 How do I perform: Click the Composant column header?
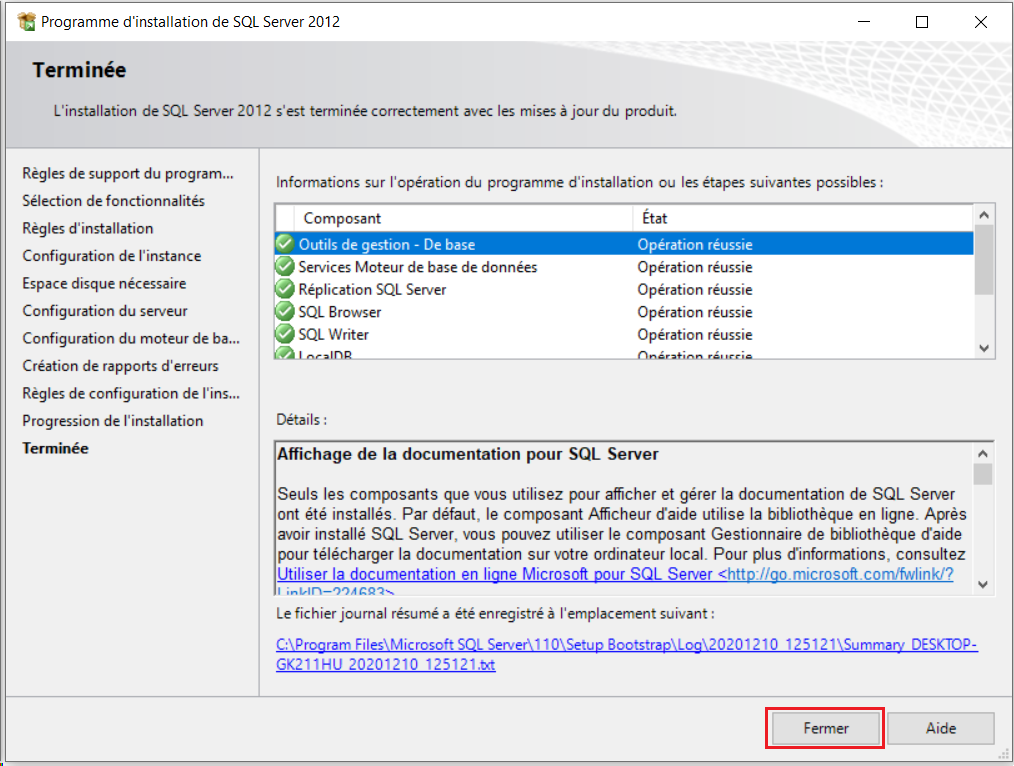coord(463,218)
